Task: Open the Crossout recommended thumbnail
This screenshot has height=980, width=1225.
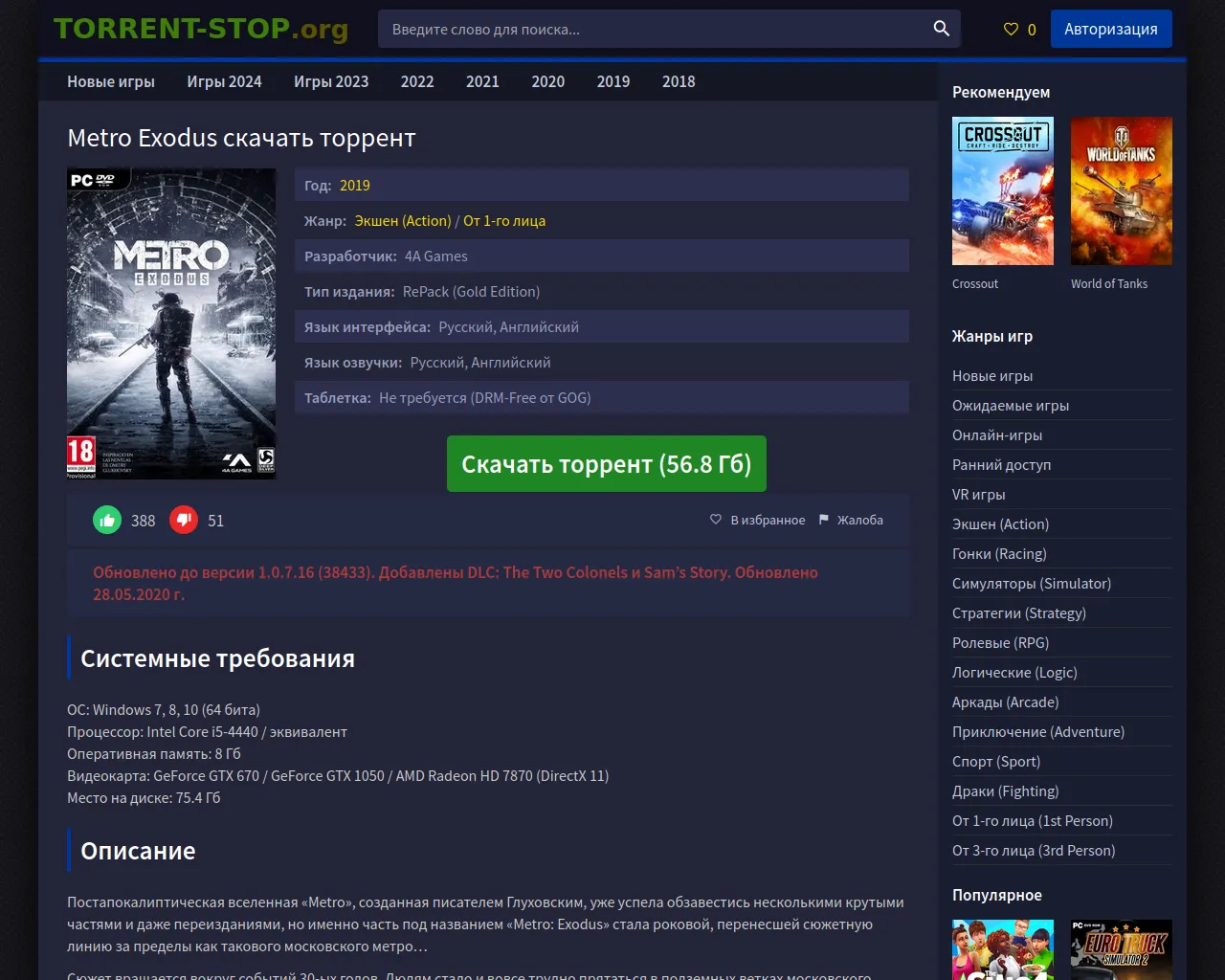Action: click(x=1003, y=190)
